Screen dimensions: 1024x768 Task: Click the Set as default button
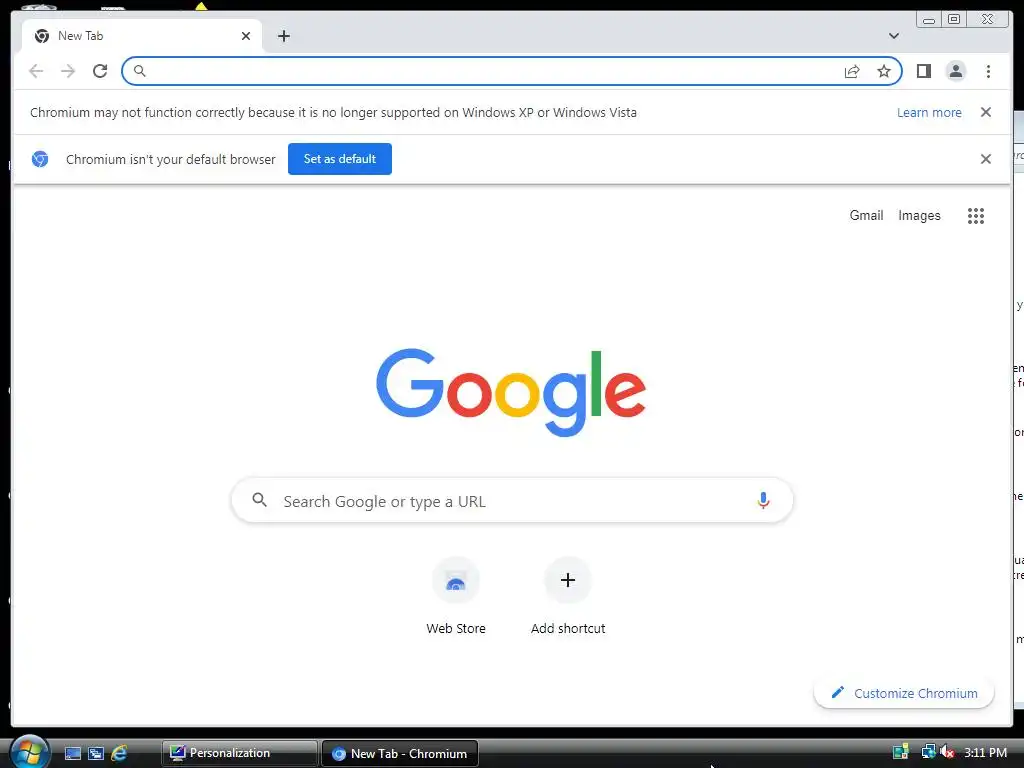coord(340,159)
